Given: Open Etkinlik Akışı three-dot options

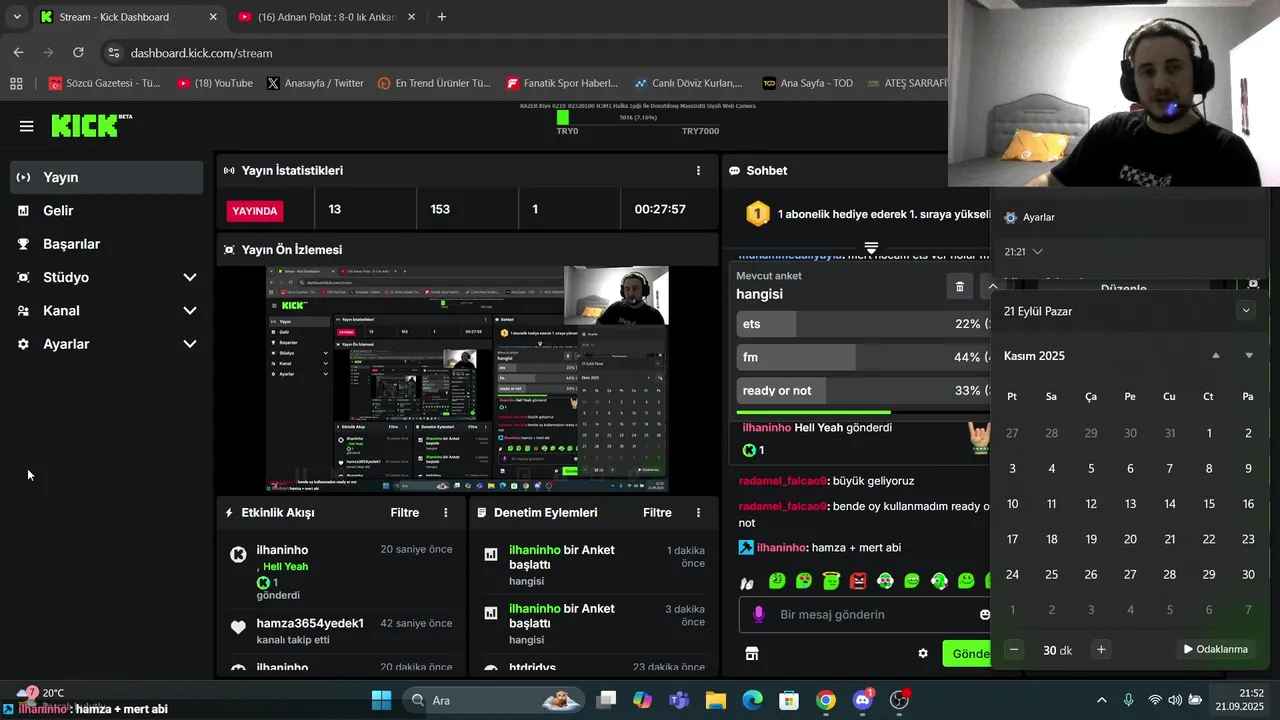Looking at the screenshot, I should click(446, 513).
